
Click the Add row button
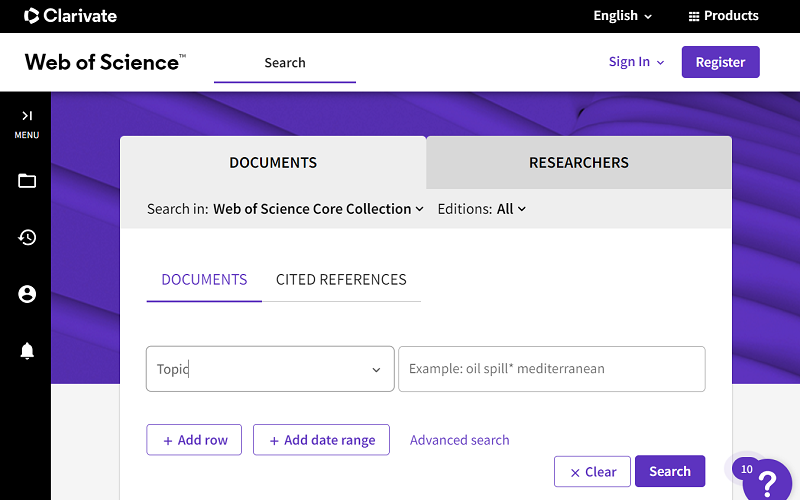[194, 440]
